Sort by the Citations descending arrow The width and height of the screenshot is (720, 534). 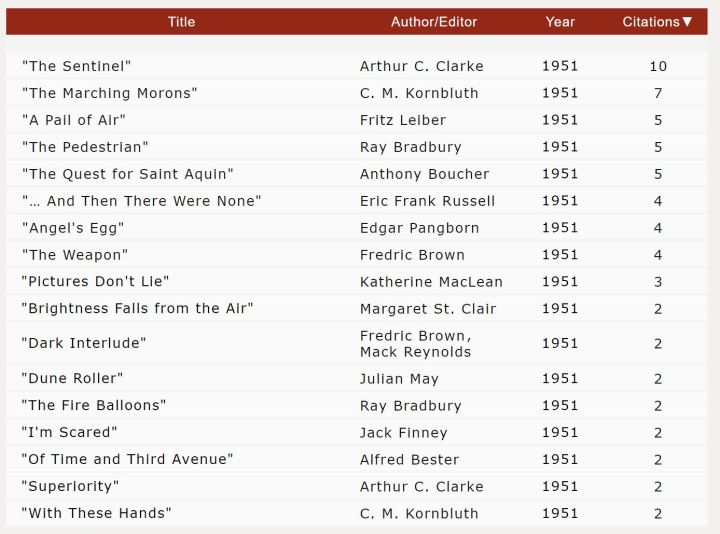[687, 22]
